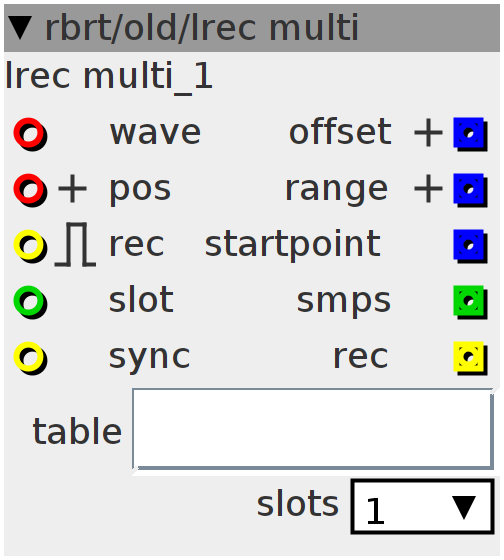This screenshot has width=504, height=560.
Task: Click the rbrt/old/lrec multi title bar
Action: (x=252, y=28)
